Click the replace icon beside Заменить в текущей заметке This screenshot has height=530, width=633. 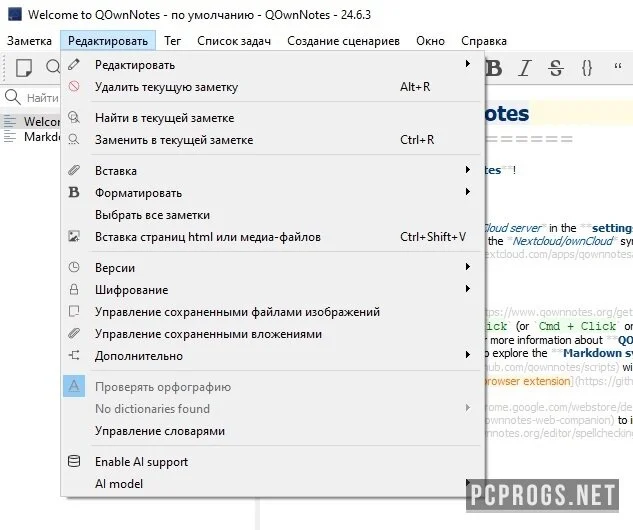coord(74,139)
